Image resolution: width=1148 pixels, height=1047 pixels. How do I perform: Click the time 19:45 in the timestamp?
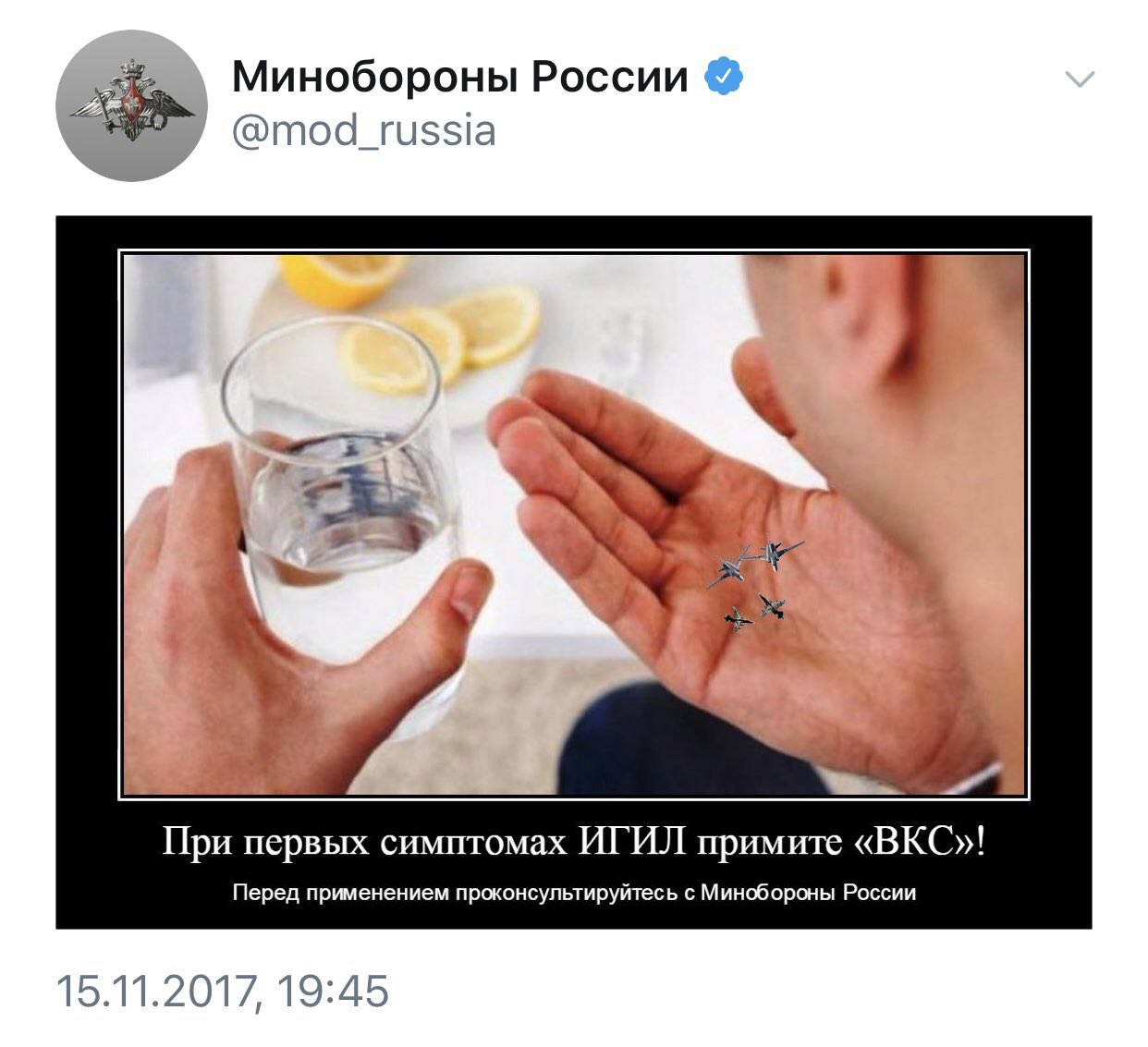[x=332, y=992]
